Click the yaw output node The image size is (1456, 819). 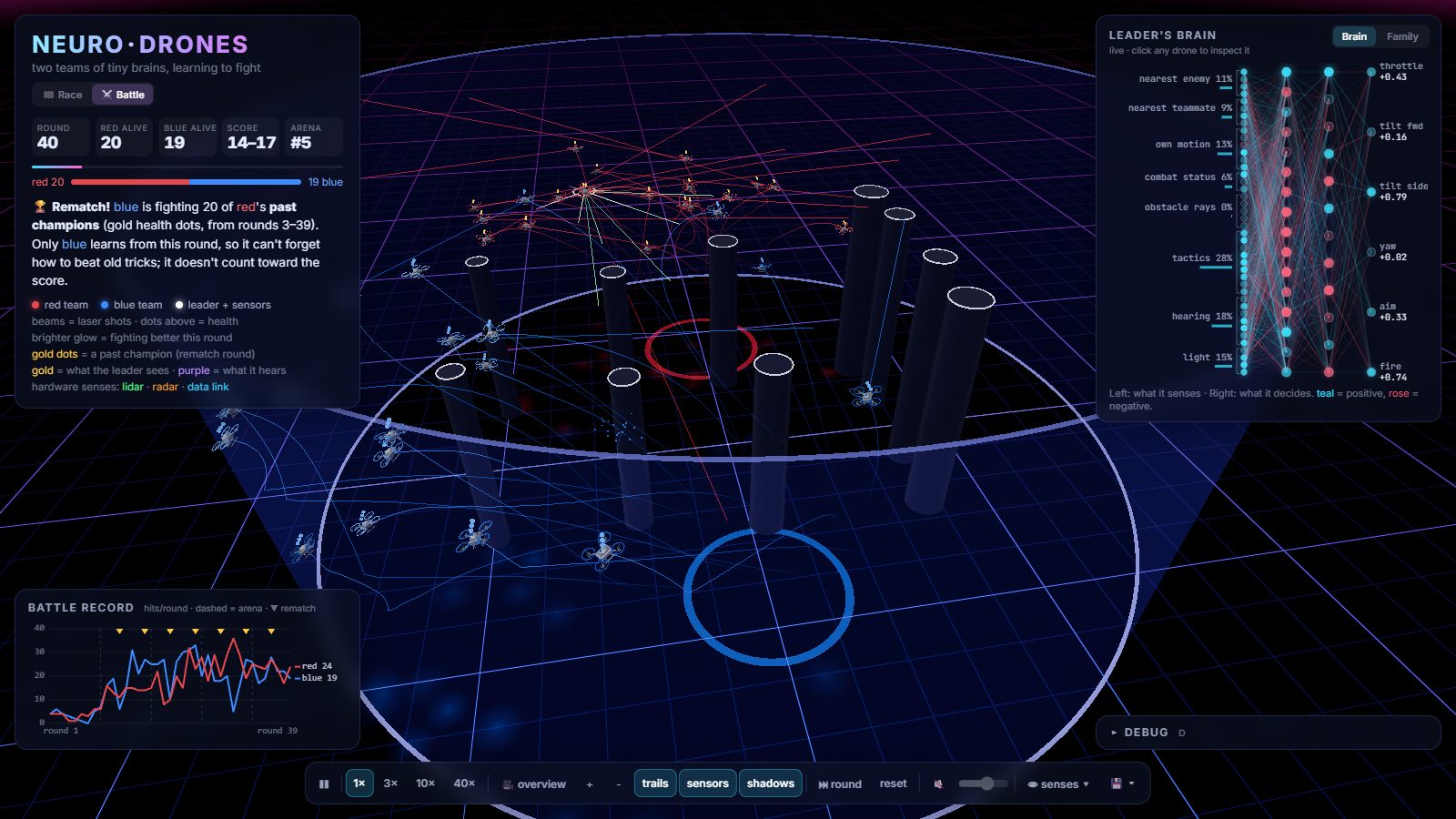point(1370,252)
